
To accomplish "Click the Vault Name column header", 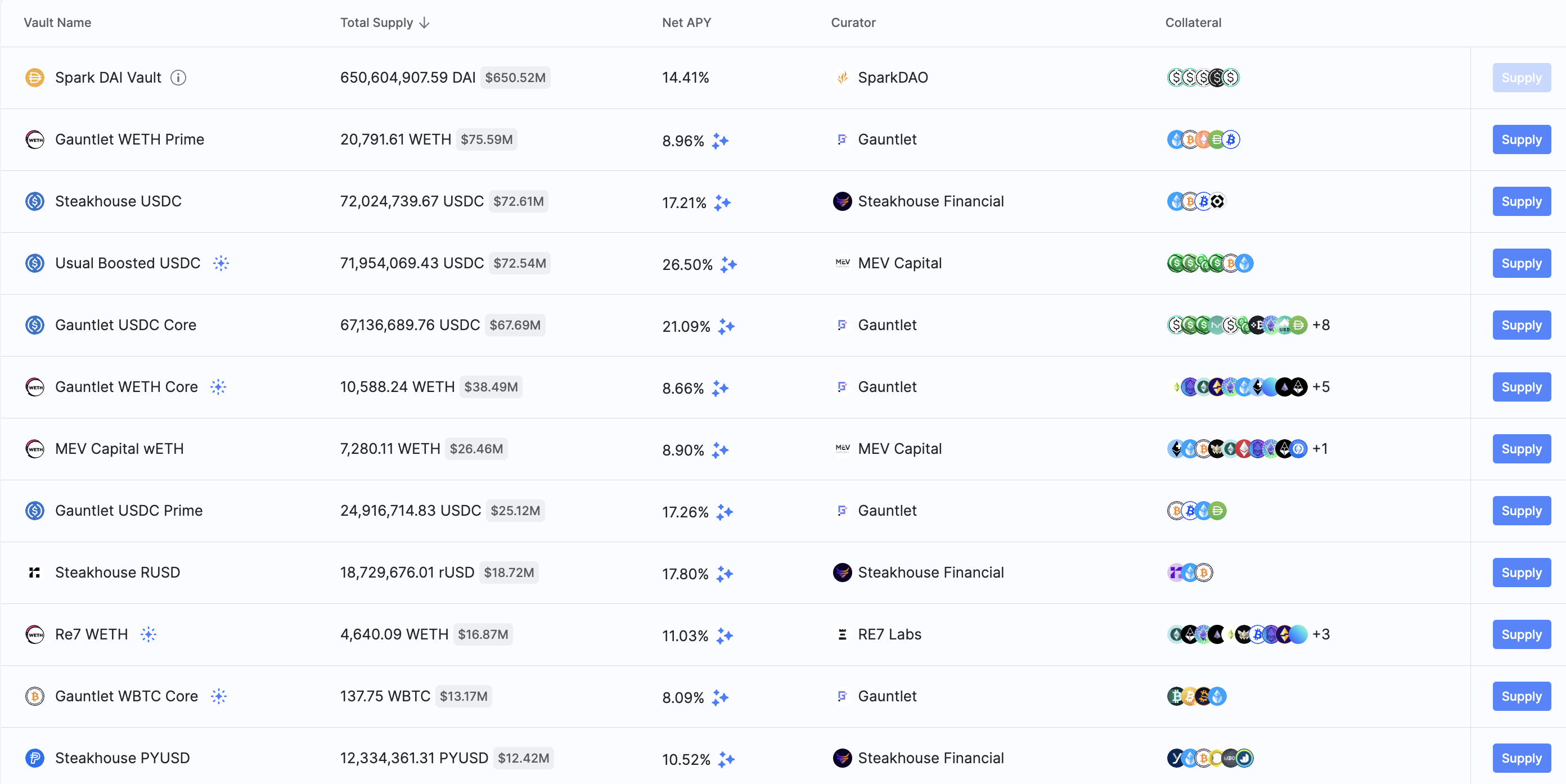I will [x=57, y=22].
